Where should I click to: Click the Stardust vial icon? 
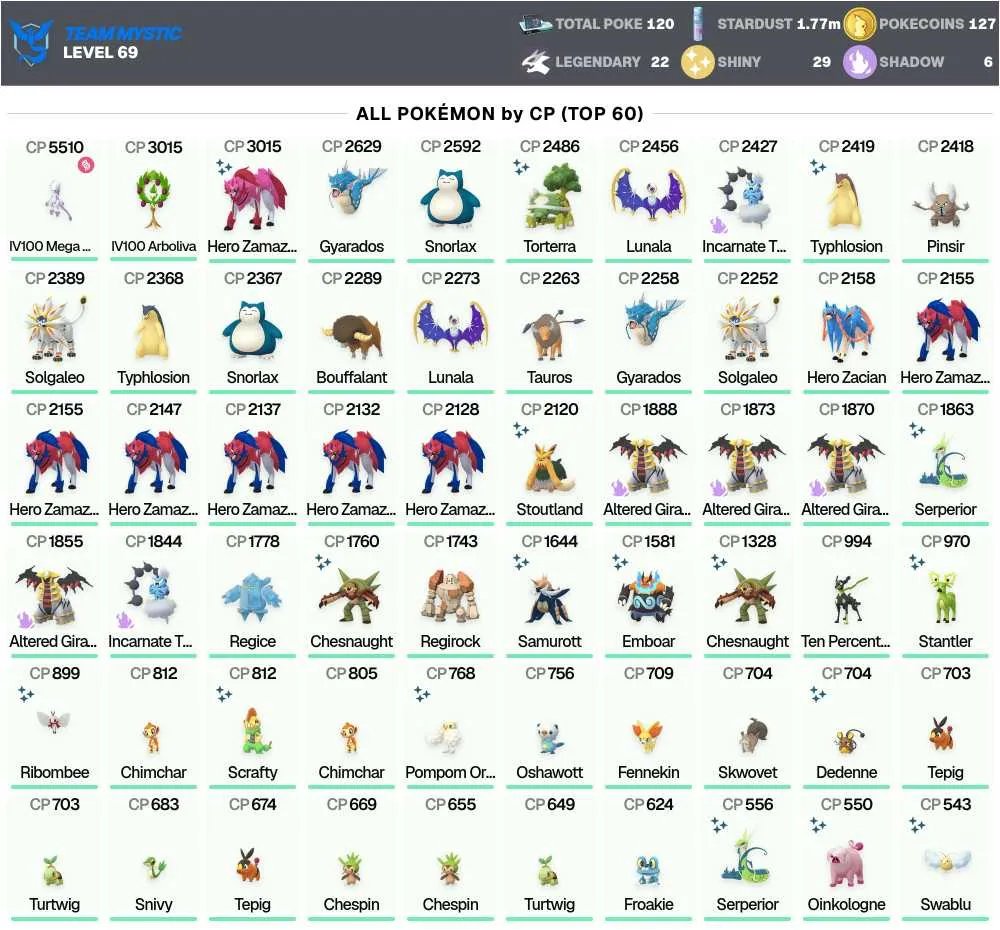pyautogui.click(x=698, y=24)
